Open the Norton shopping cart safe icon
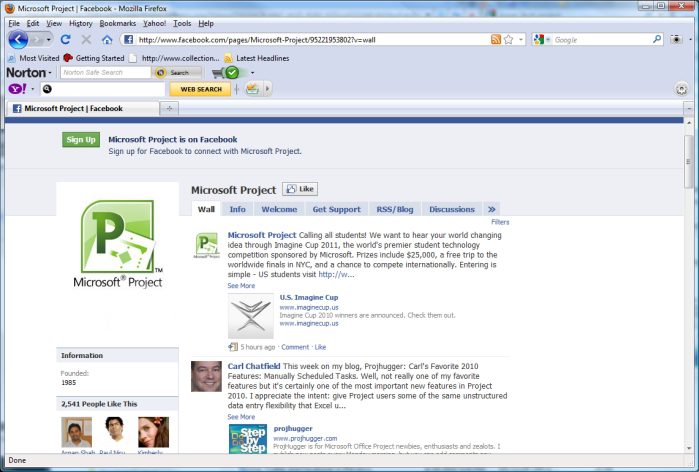 pyautogui.click(x=226, y=72)
